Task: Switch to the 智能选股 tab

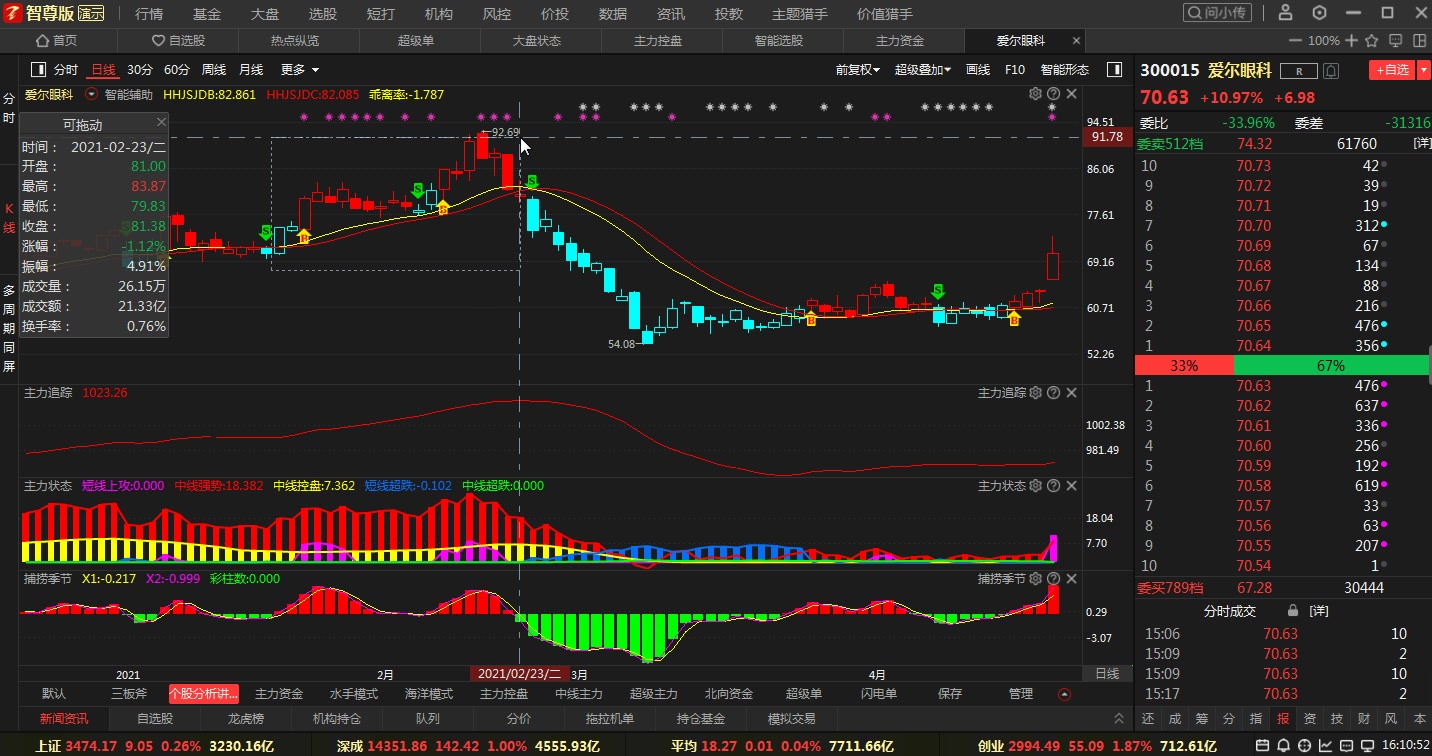Action: click(778, 41)
